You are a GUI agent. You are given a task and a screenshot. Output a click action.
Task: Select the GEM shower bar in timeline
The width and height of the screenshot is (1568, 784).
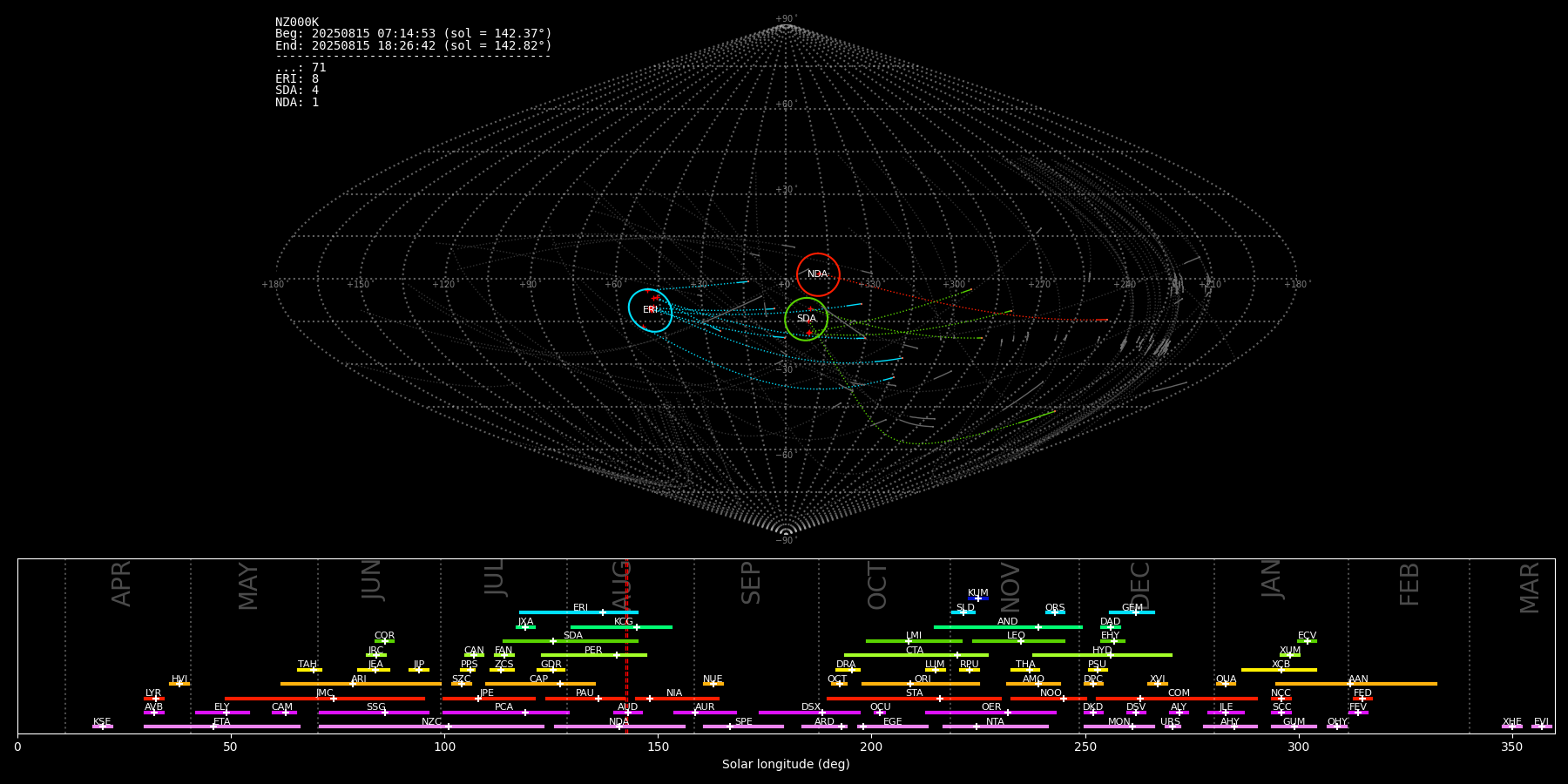(1132, 612)
